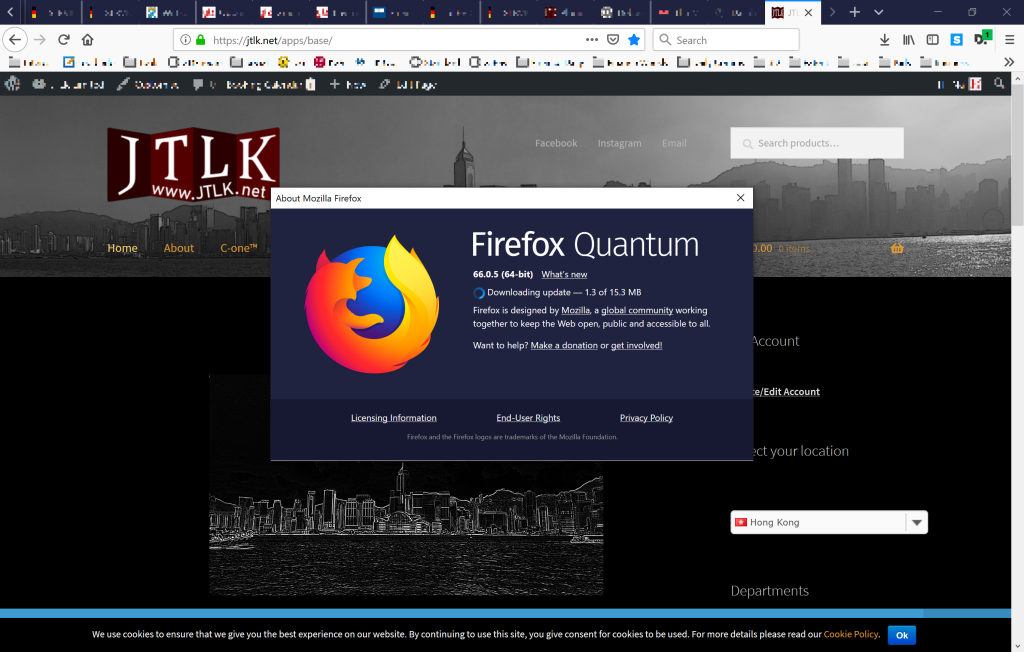
Task: Click the Make a donation link
Action: point(564,346)
